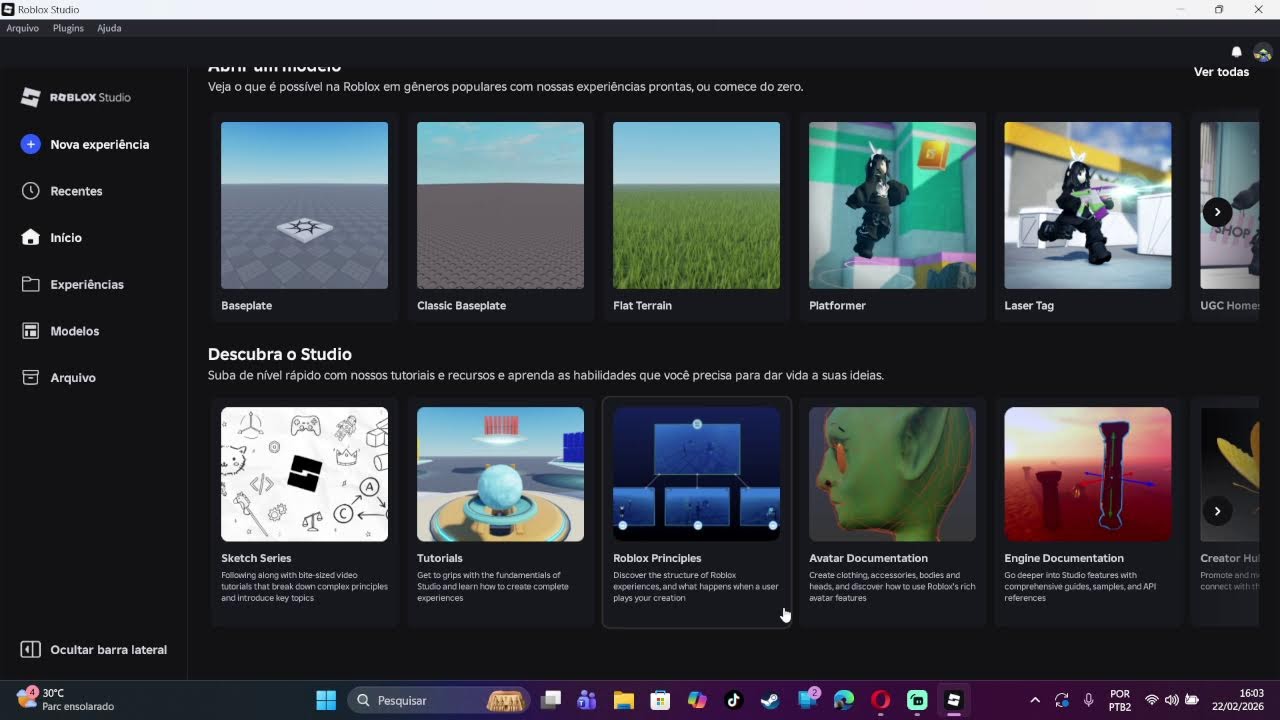The image size is (1280, 720).
Task: Open the Flat Terrain template thumbnail
Action: (x=696, y=205)
